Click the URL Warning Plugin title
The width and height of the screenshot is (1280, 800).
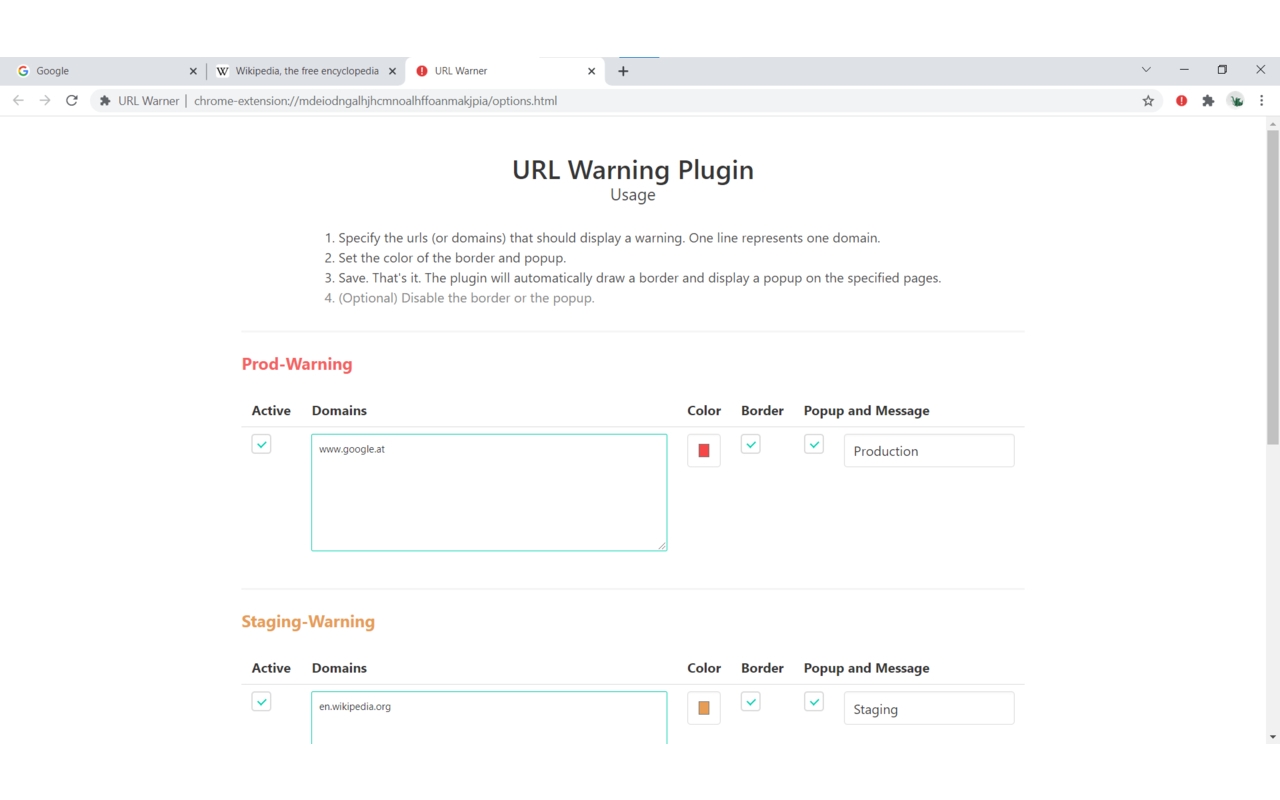633,170
